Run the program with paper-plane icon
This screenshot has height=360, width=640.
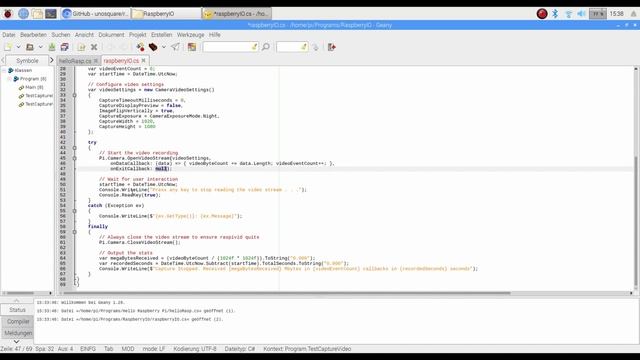click(x=175, y=47)
